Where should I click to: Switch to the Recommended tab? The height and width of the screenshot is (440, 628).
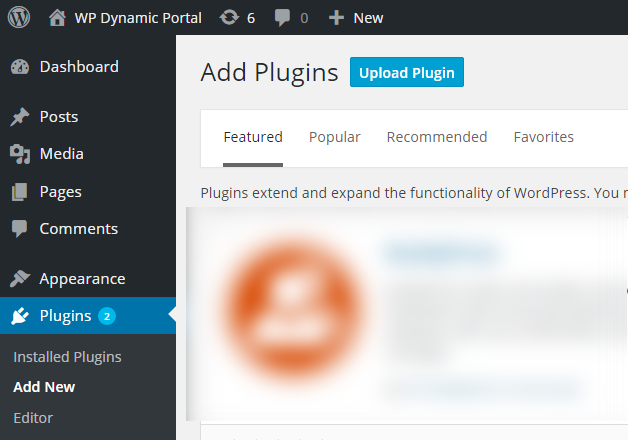pos(436,137)
